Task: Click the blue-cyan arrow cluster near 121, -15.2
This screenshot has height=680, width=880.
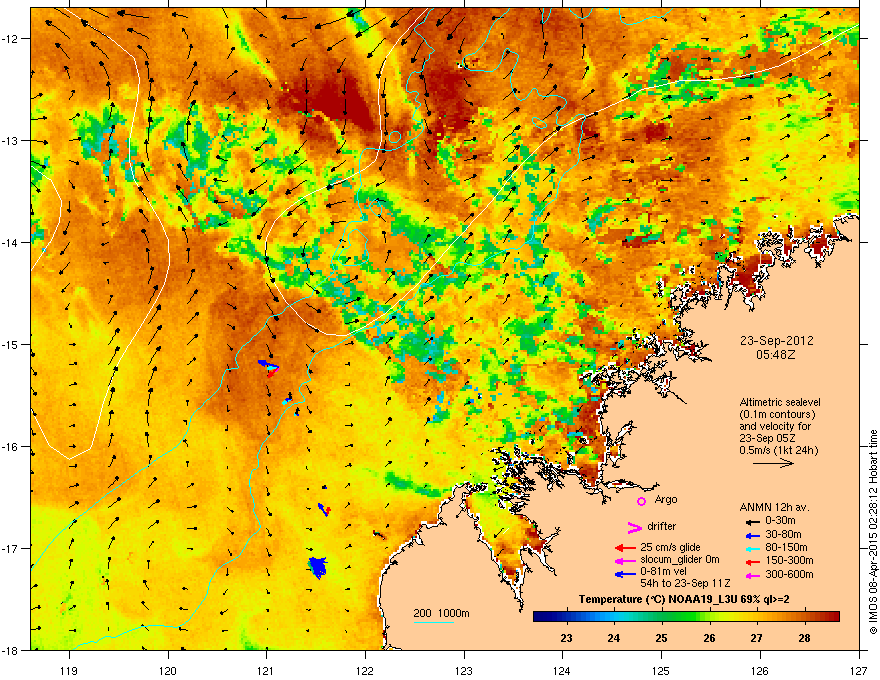Action: [269, 367]
